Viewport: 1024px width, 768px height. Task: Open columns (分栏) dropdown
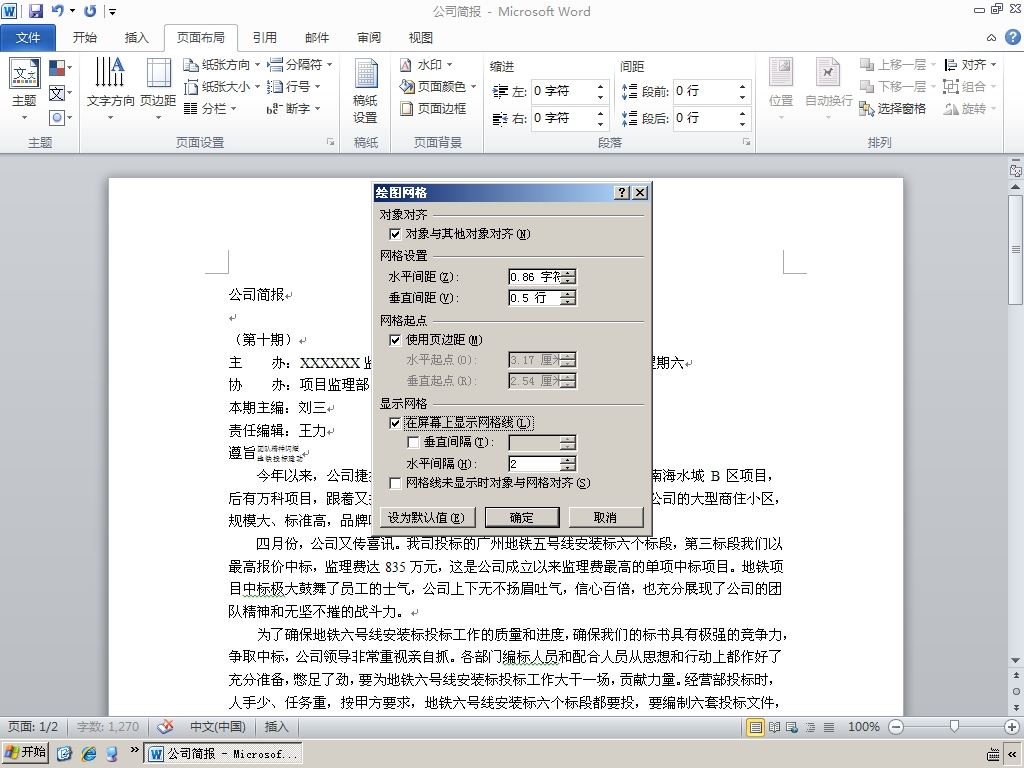point(210,108)
